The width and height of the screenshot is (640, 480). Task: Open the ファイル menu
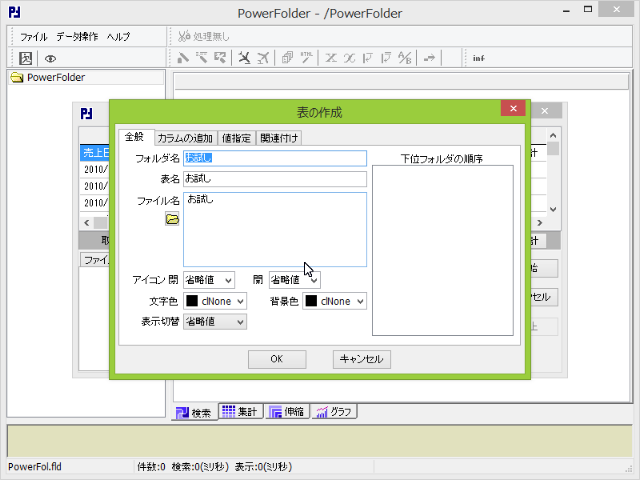click(34, 37)
